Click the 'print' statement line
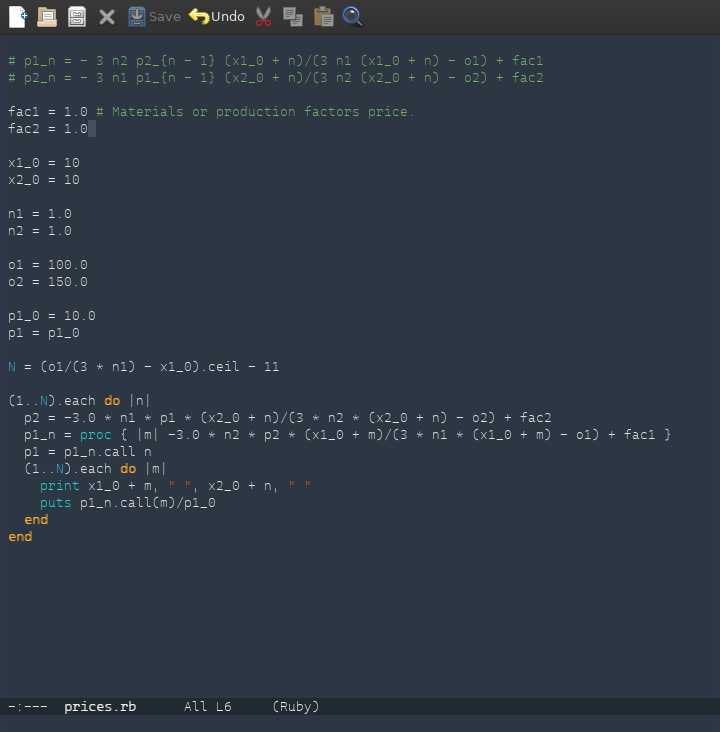Viewport: 720px width, 732px height. pyautogui.click(x=176, y=486)
